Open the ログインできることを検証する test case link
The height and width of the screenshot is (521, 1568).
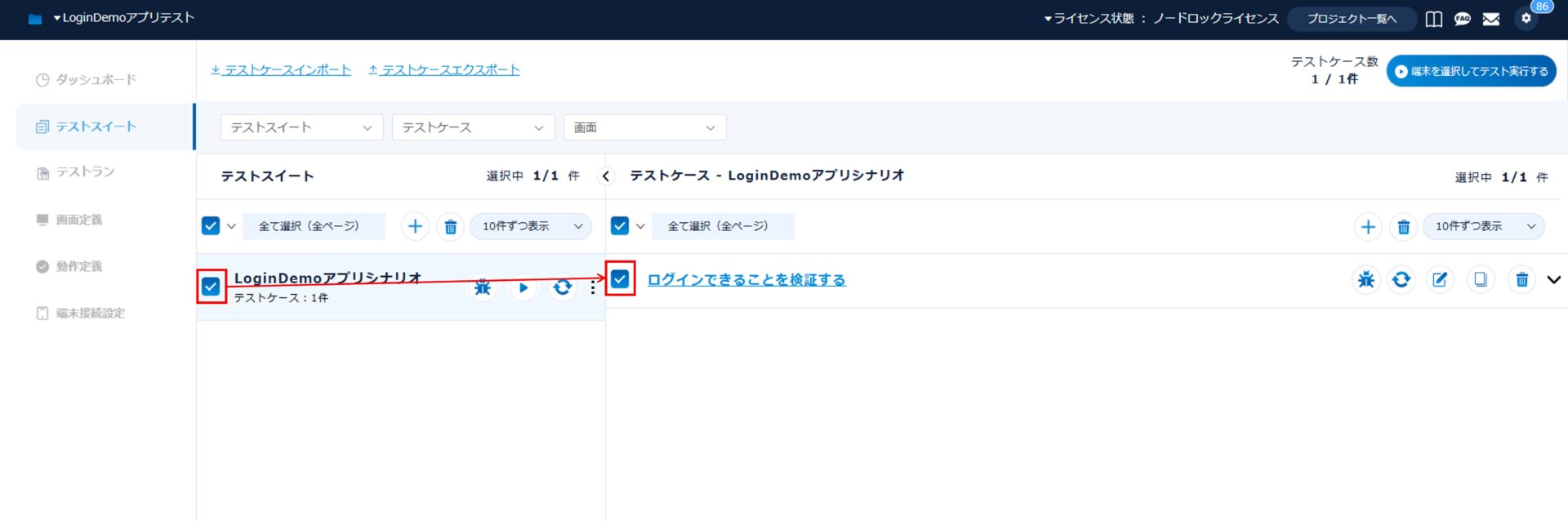(746, 280)
